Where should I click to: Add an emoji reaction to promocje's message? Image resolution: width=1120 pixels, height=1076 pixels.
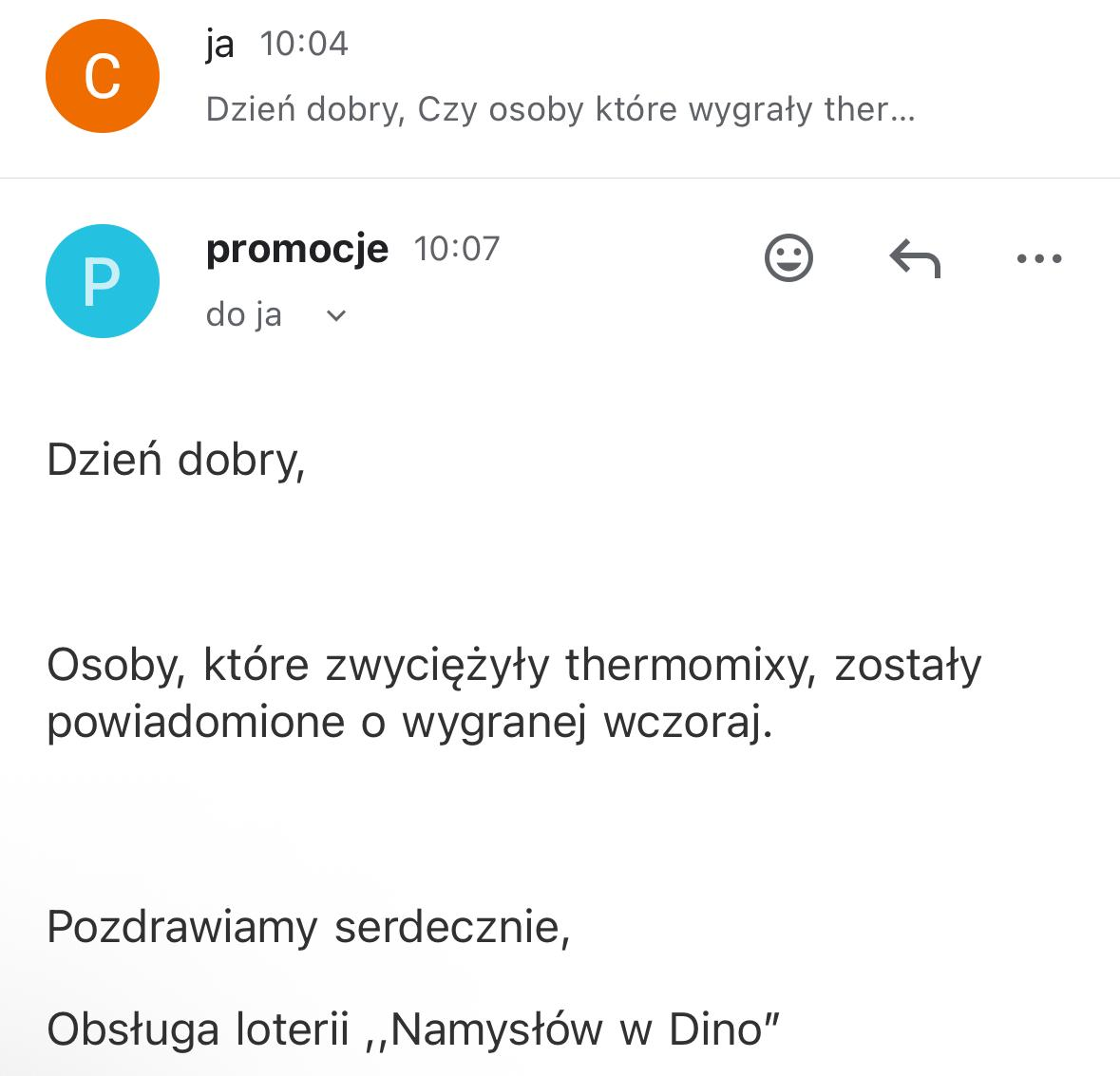click(x=788, y=257)
